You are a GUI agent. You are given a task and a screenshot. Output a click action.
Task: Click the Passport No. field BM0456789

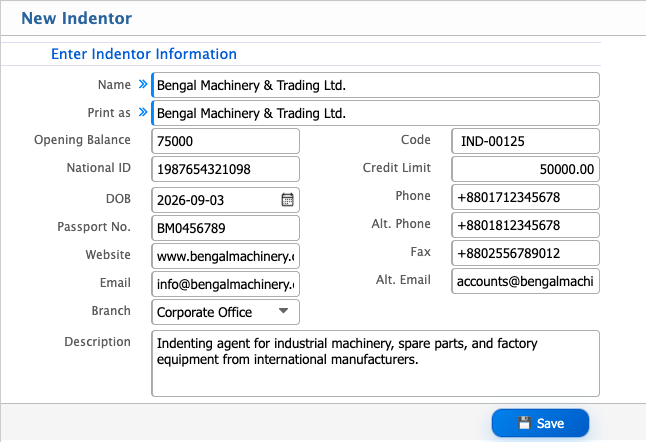coord(225,228)
